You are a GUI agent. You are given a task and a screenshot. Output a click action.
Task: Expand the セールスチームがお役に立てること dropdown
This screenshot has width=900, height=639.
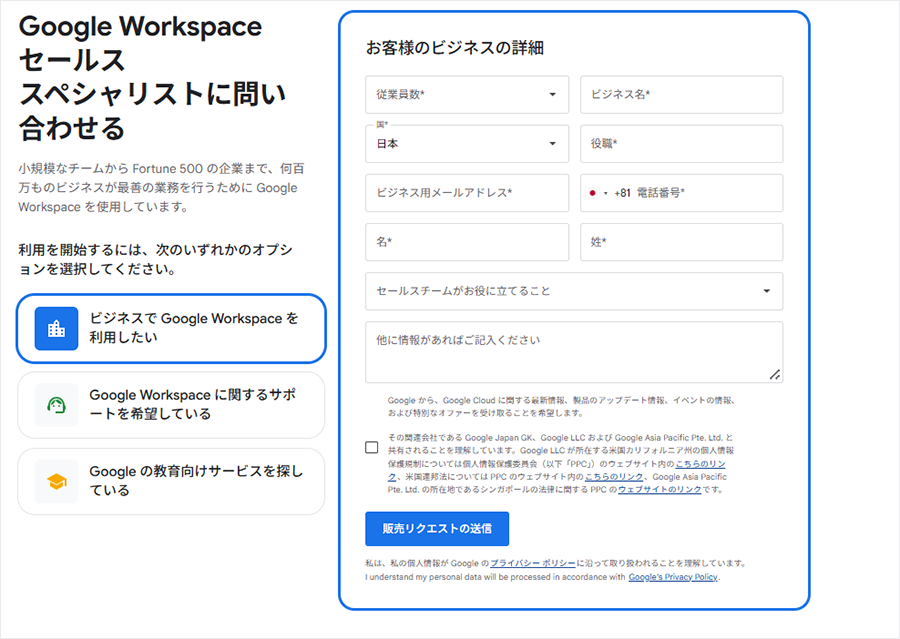(573, 291)
